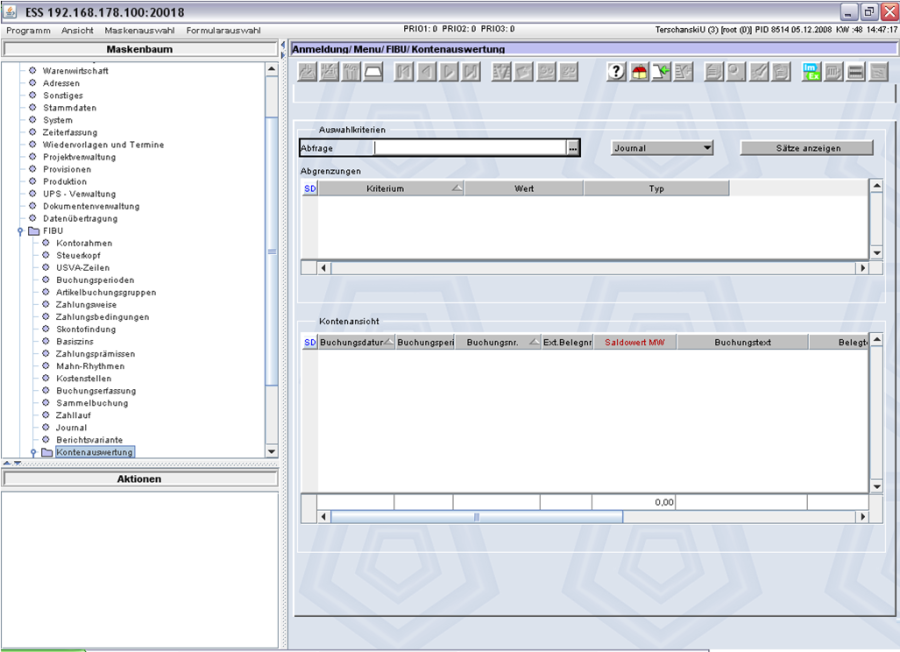Screen dimensions: 900x652
Task: Click the green arrow door icon
Action: coord(661,72)
